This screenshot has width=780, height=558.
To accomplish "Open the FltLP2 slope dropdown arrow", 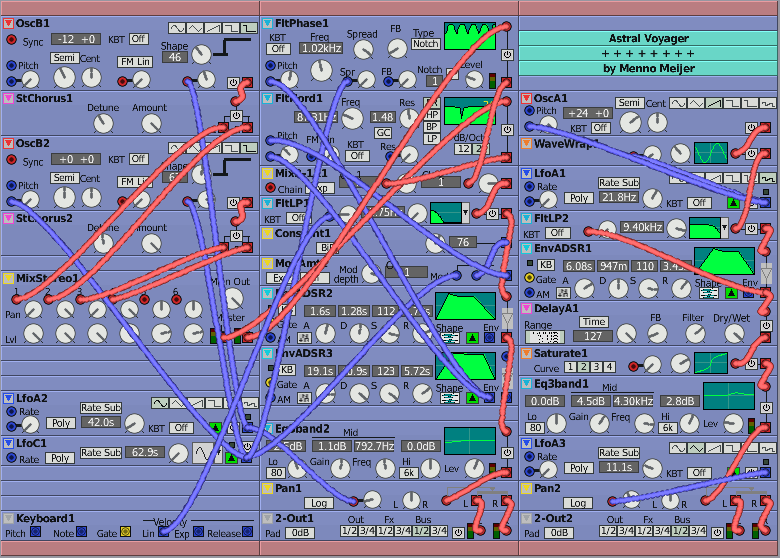I will tap(724, 228).
